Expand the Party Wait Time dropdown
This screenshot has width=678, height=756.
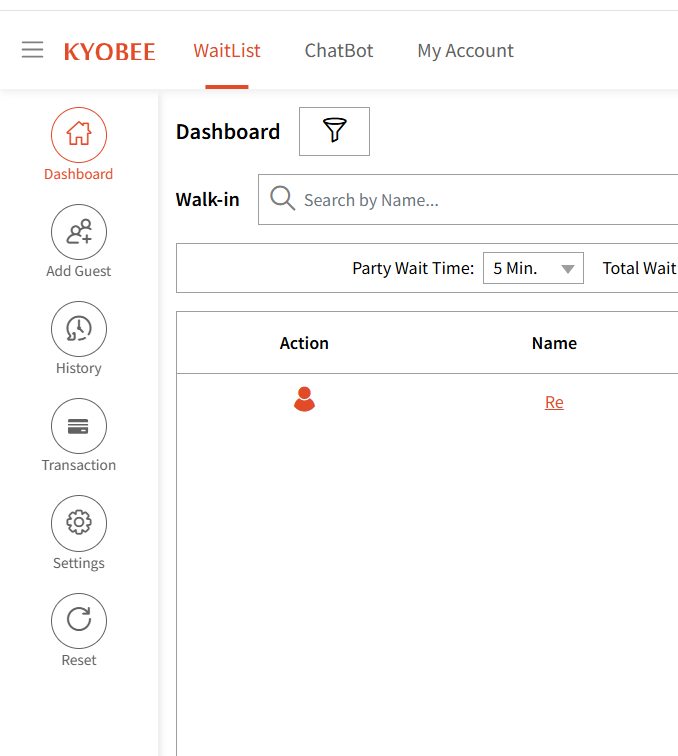[x=533, y=268]
